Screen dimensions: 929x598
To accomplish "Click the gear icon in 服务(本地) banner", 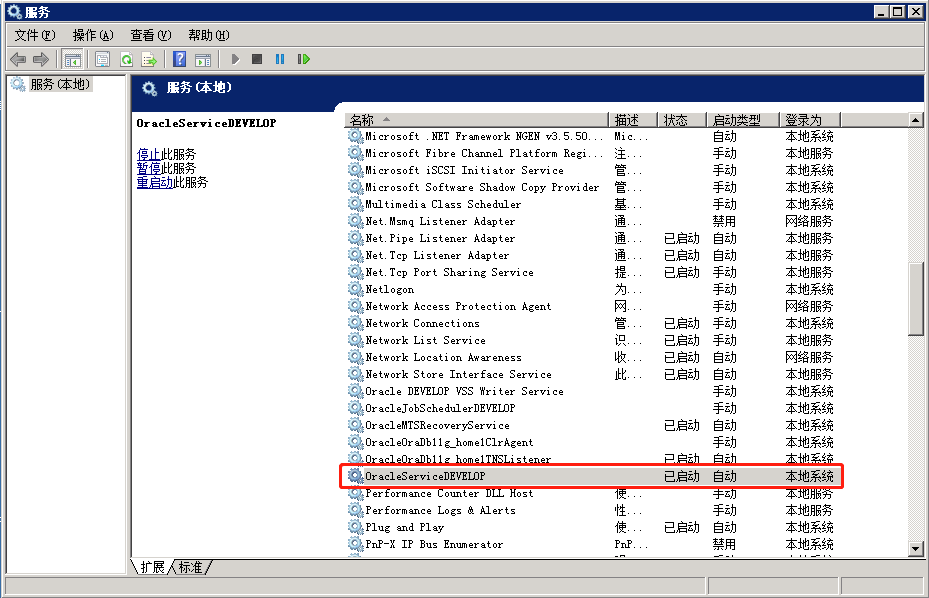I will 149,88.
